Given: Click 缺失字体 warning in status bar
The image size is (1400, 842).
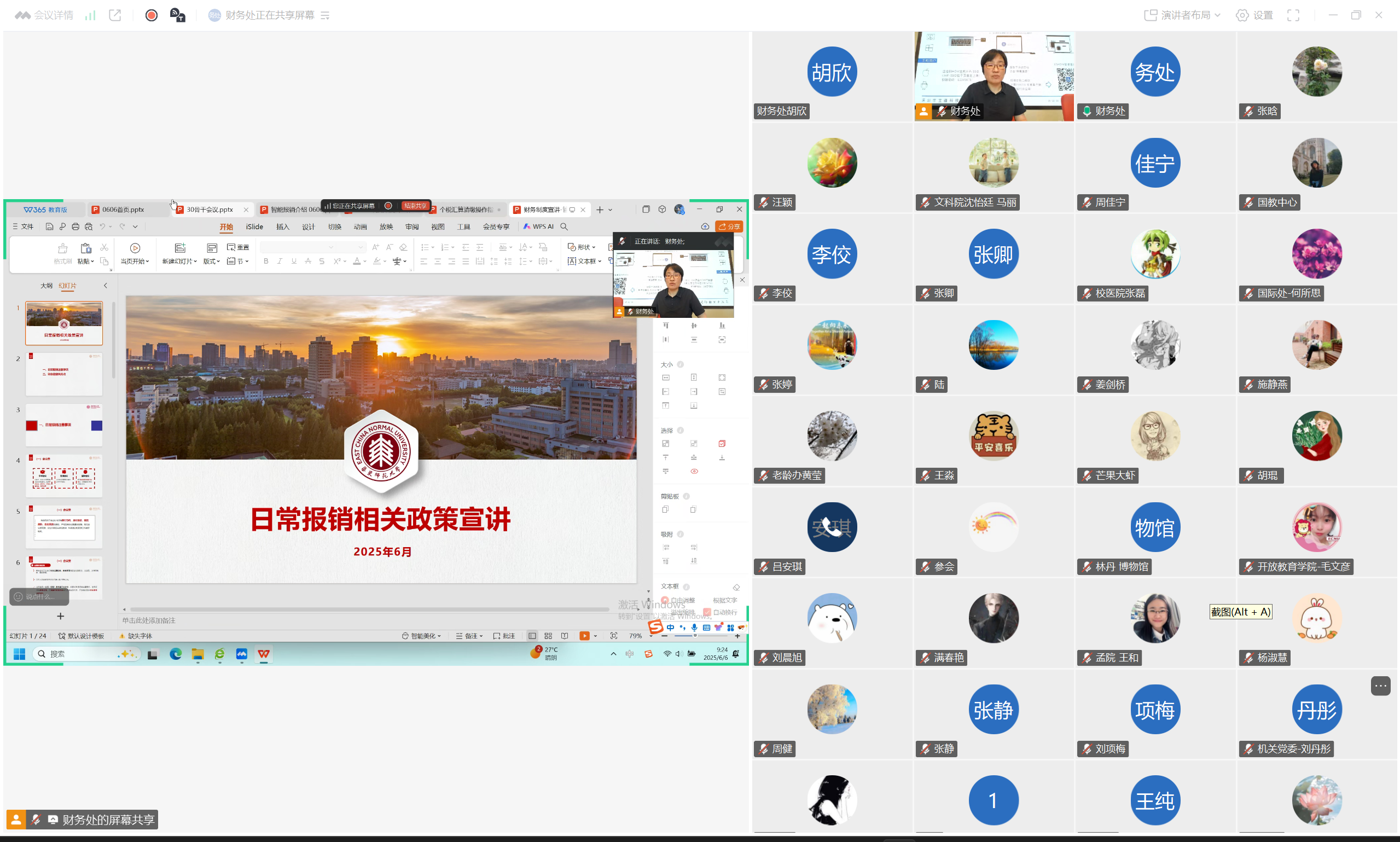Looking at the screenshot, I should click(x=136, y=636).
